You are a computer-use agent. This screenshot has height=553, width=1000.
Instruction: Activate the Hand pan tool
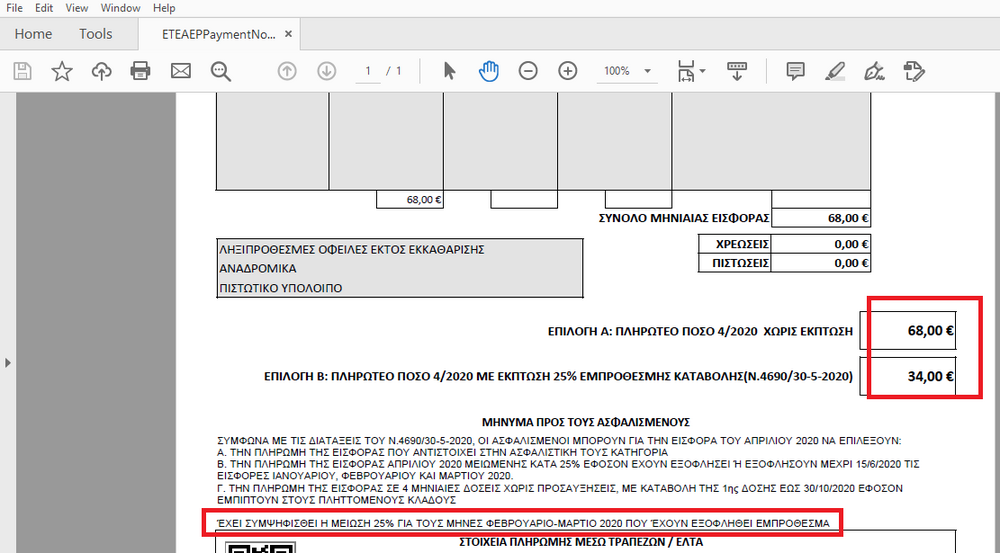point(489,71)
